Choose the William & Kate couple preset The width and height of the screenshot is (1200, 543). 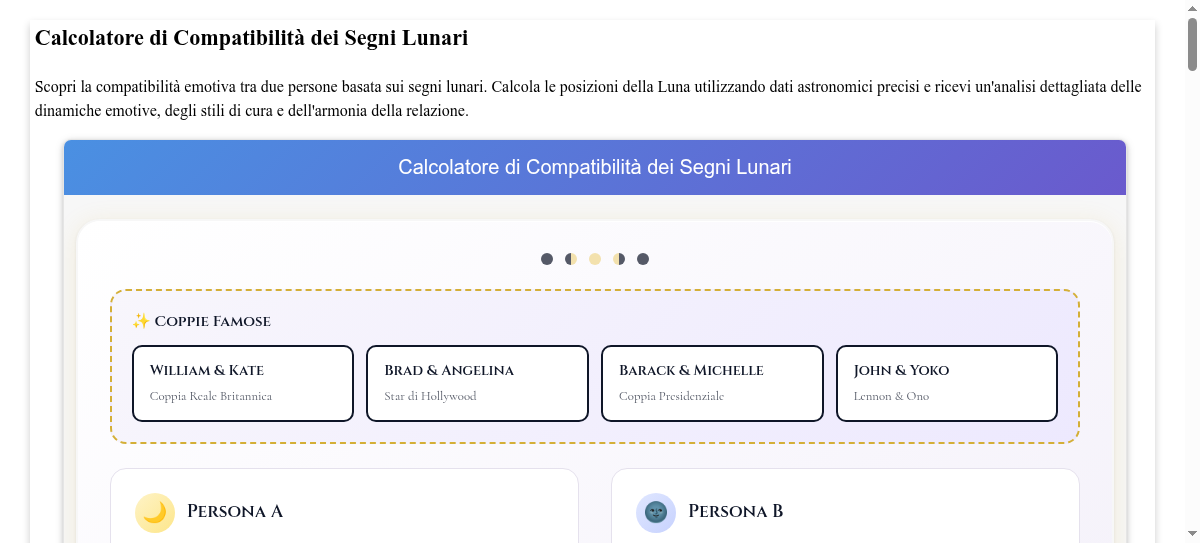(x=243, y=384)
